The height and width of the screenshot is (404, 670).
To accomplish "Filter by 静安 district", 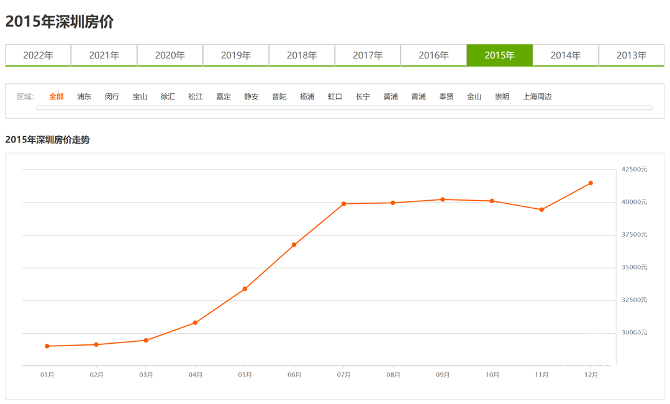I will (x=251, y=97).
